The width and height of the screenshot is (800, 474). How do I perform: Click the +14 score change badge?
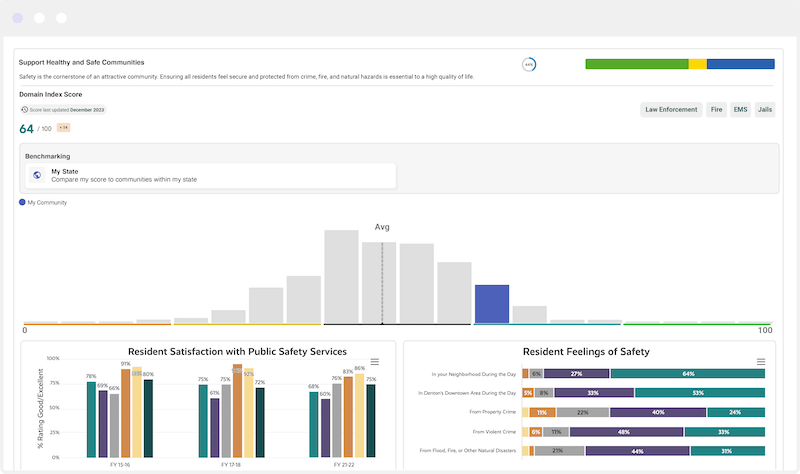click(63, 128)
